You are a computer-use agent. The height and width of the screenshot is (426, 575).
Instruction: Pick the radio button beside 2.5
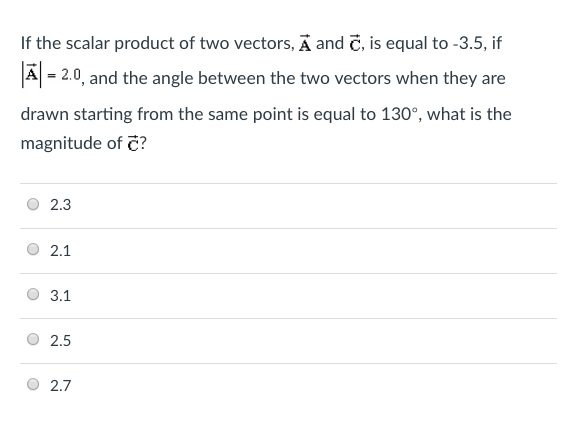pos(33,339)
